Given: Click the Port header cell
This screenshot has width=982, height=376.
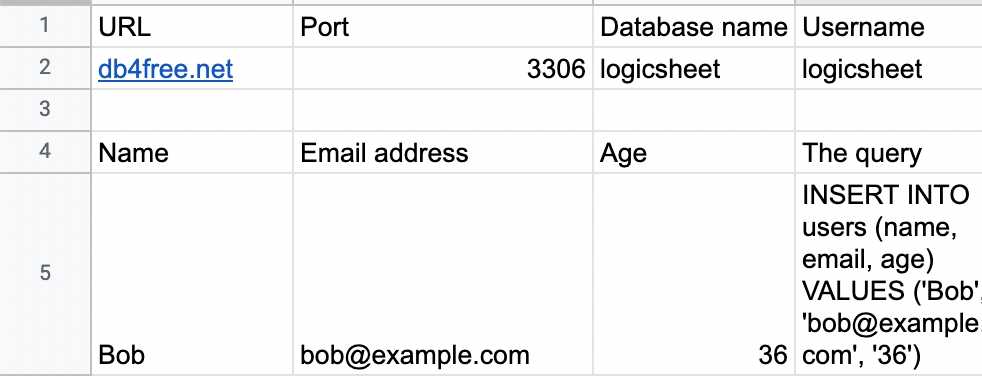Looking at the screenshot, I should pos(443,26).
